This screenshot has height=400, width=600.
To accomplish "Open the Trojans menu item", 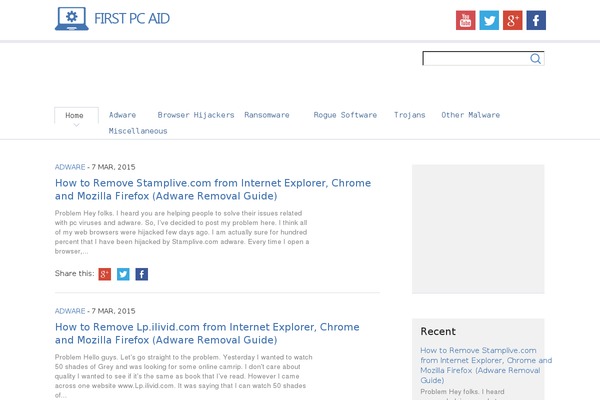I will 409,115.
